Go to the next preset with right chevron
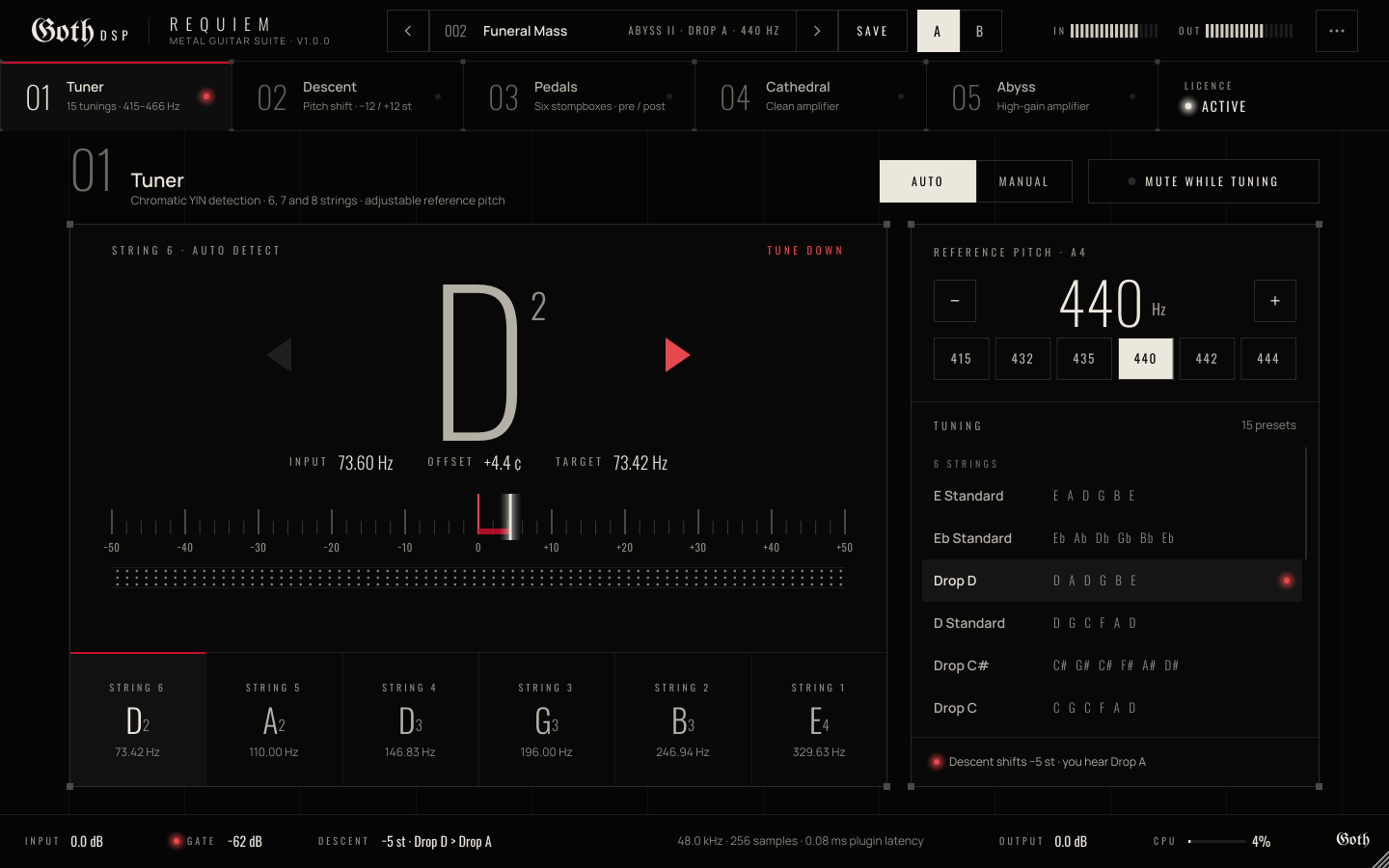The image size is (1389, 868). [817, 31]
